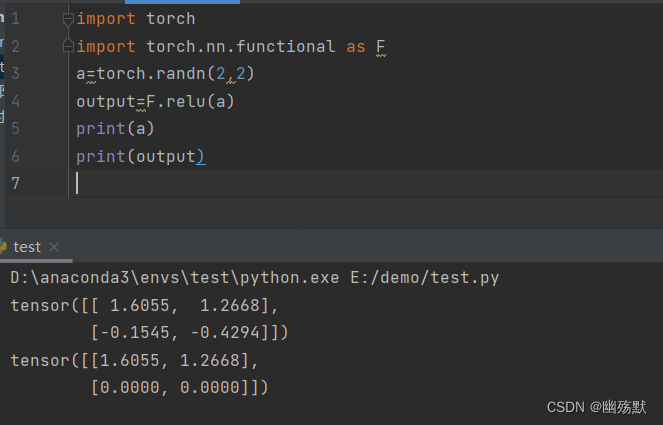Click the E:/demo/test.py path in console
The height and width of the screenshot is (425, 663).
tap(425, 278)
